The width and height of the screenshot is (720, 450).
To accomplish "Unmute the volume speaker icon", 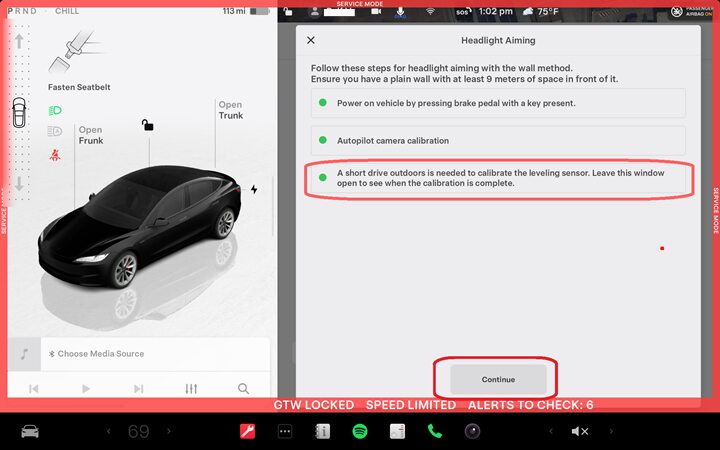I will pos(580,431).
